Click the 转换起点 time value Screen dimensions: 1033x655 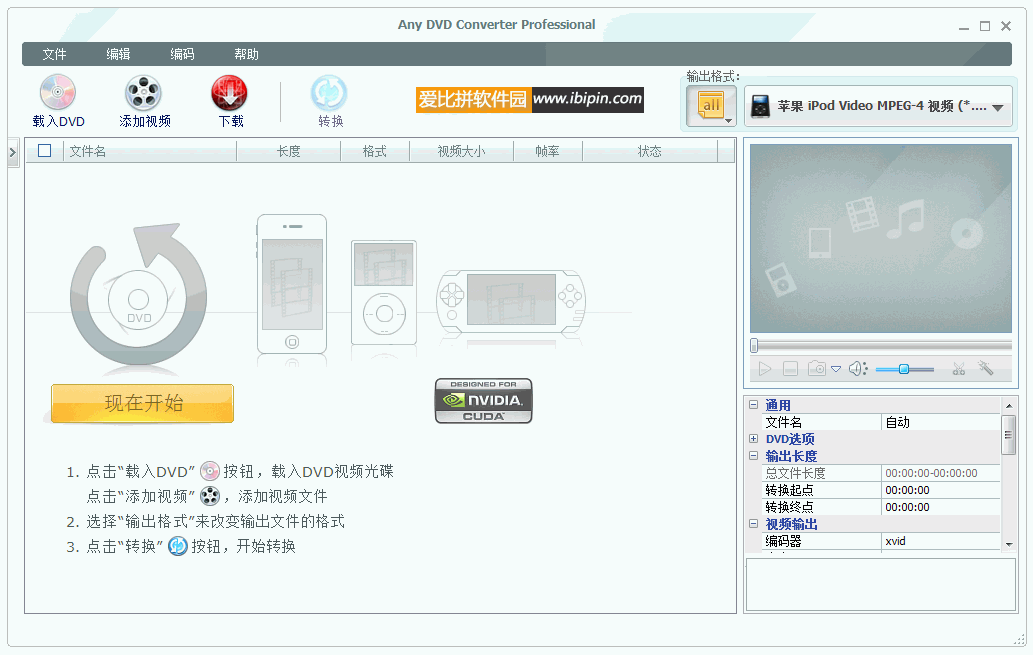[x=941, y=490]
